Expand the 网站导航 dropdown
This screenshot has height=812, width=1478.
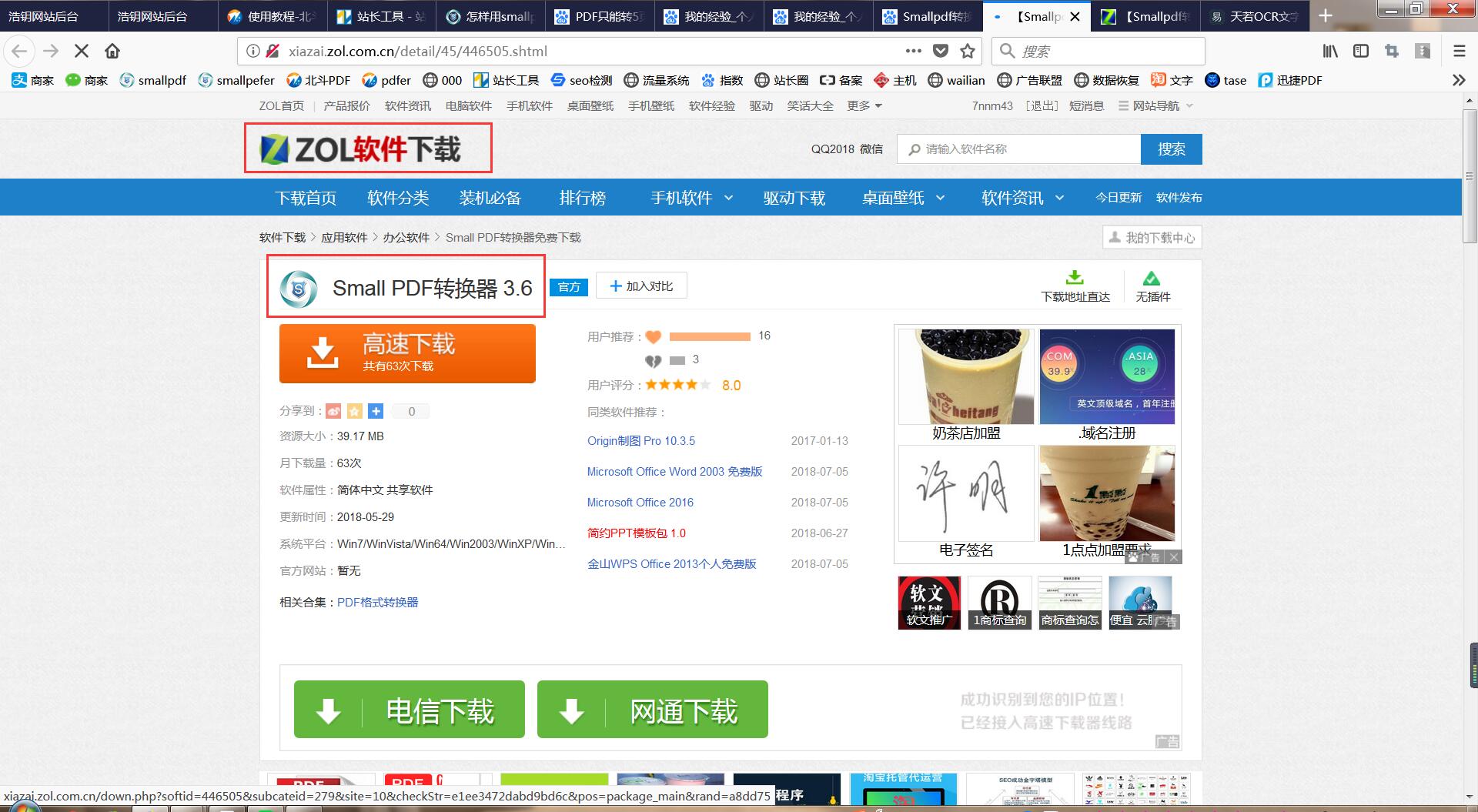(x=1155, y=105)
